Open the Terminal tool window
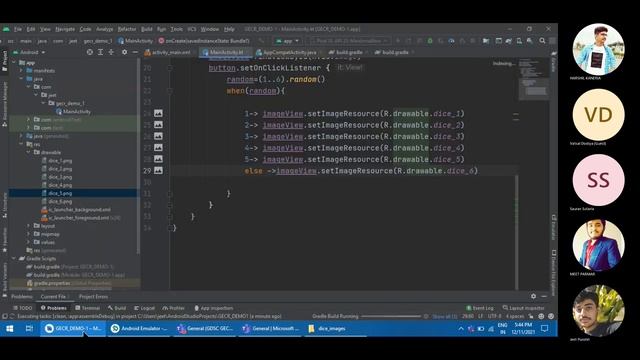640x360 pixels. [87, 308]
